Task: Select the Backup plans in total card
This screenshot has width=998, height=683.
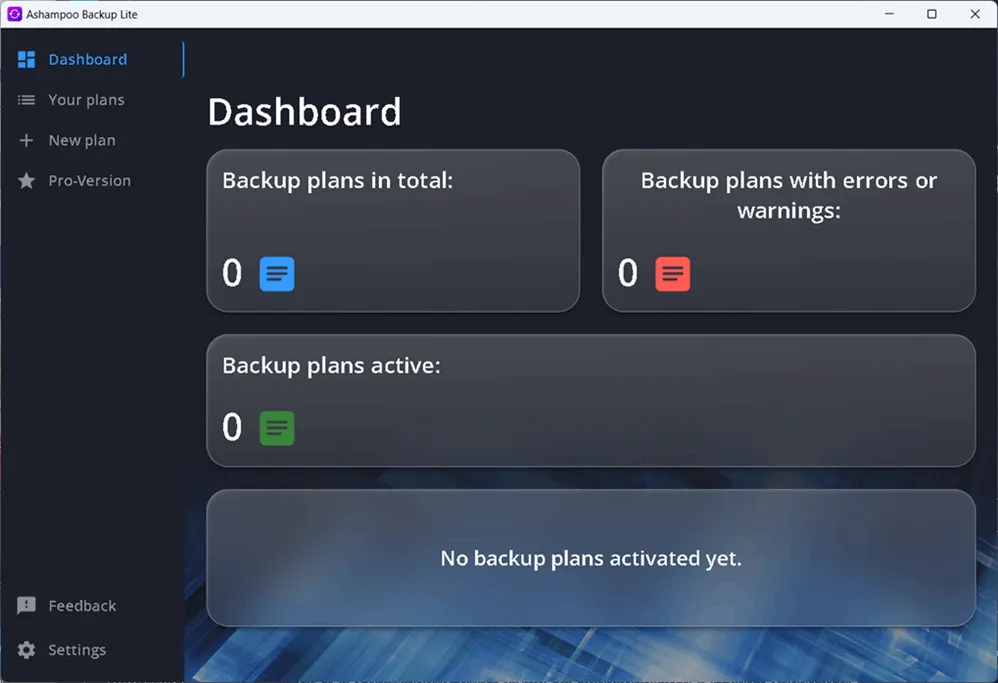Action: pyautogui.click(x=393, y=230)
